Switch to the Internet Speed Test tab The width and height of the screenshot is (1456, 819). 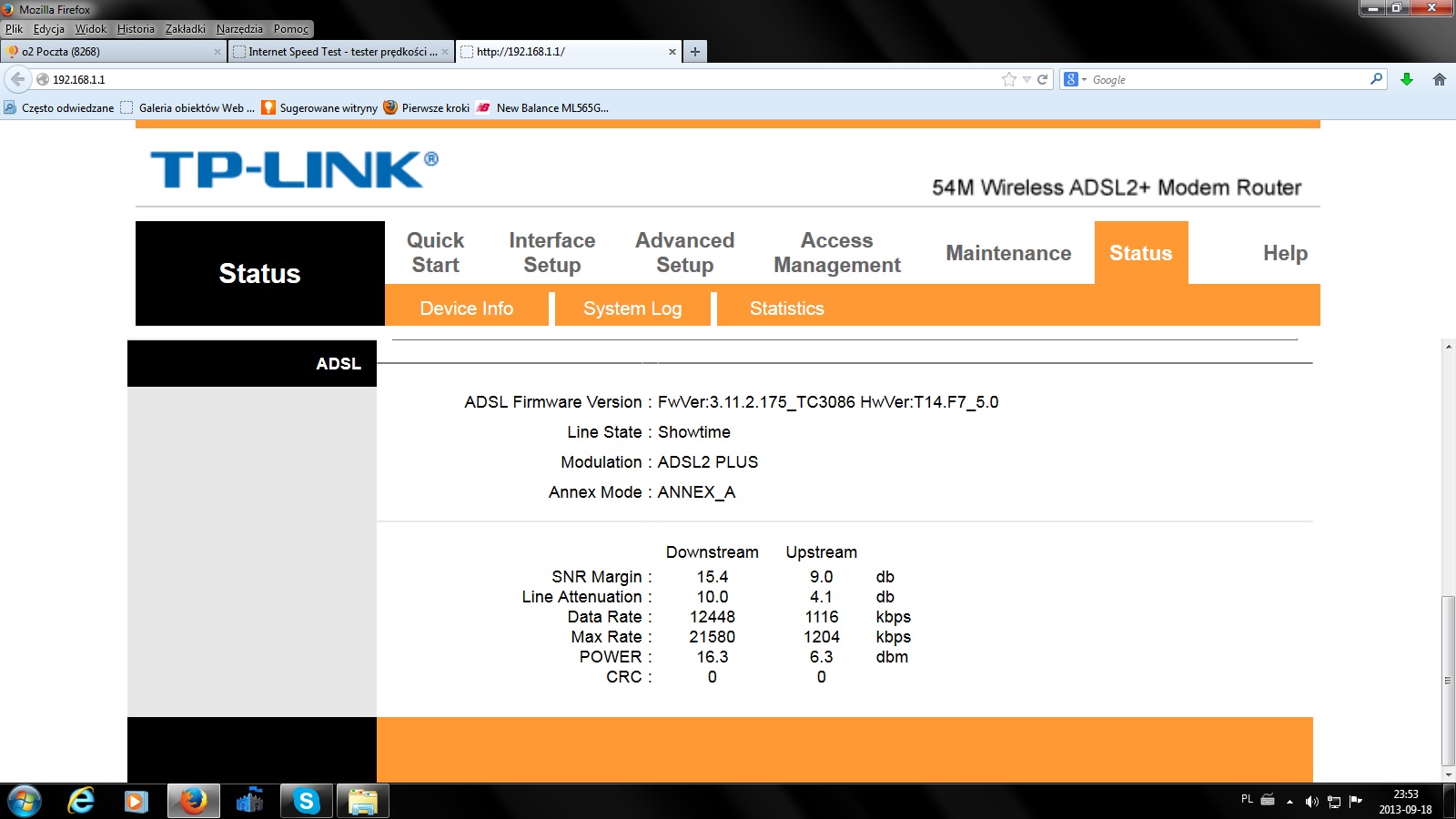[340, 52]
